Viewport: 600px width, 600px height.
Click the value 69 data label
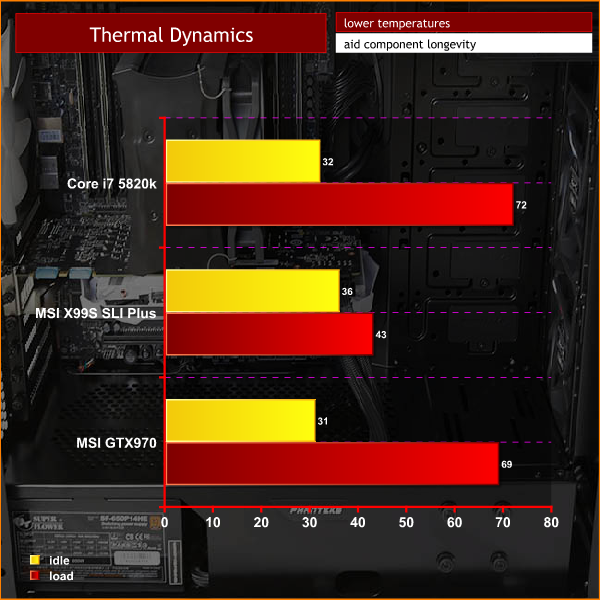point(507,465)
